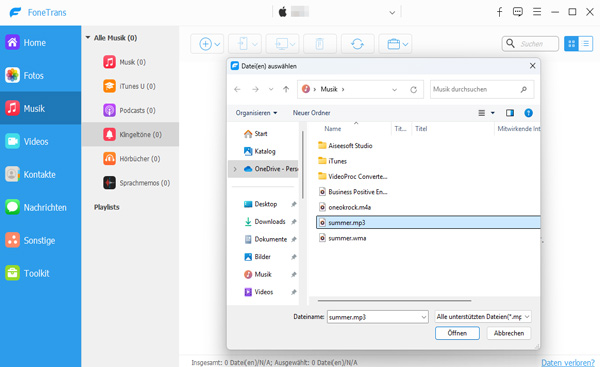This screenshot has width=600, height=367.
Task: Toggle the file dialog preview pane
Action: pos(510,113)
